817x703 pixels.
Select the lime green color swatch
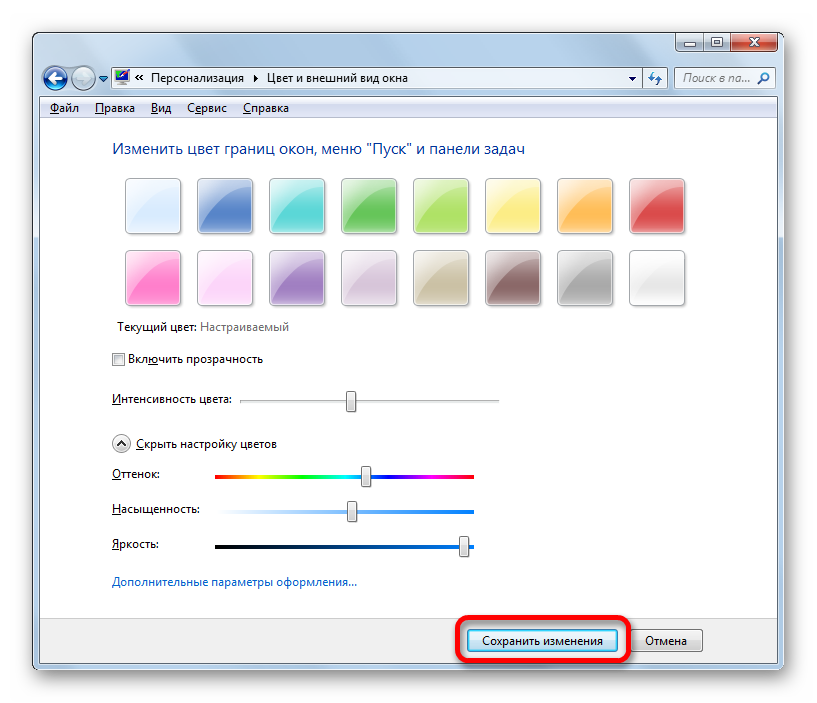click(x=441, y=206)
